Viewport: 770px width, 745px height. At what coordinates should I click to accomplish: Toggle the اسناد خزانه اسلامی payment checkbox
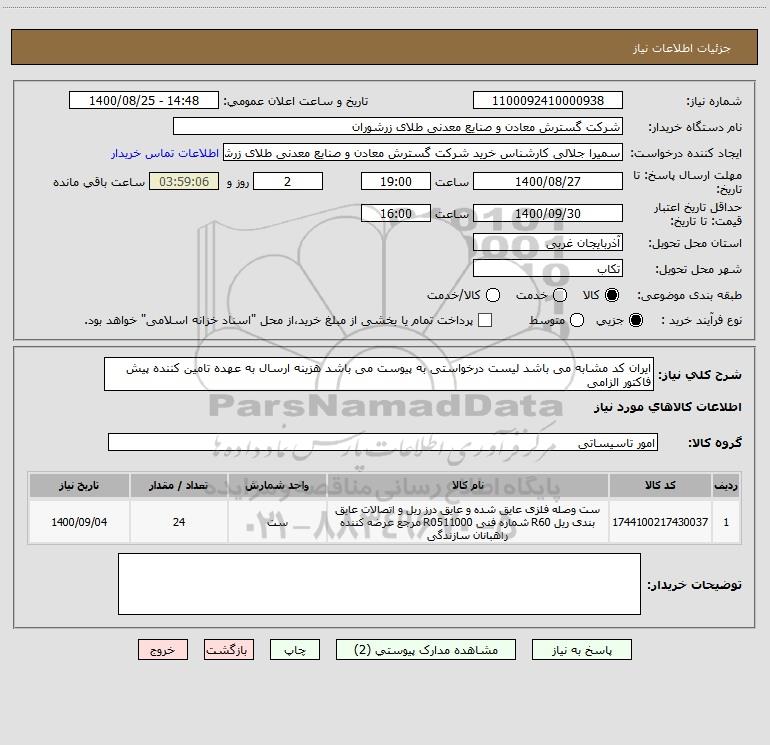(485, 320)
